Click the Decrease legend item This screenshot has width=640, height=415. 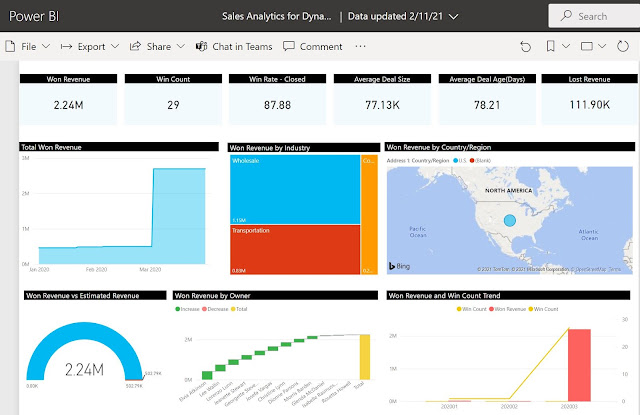pyautogui.click(x=215, y=309)
